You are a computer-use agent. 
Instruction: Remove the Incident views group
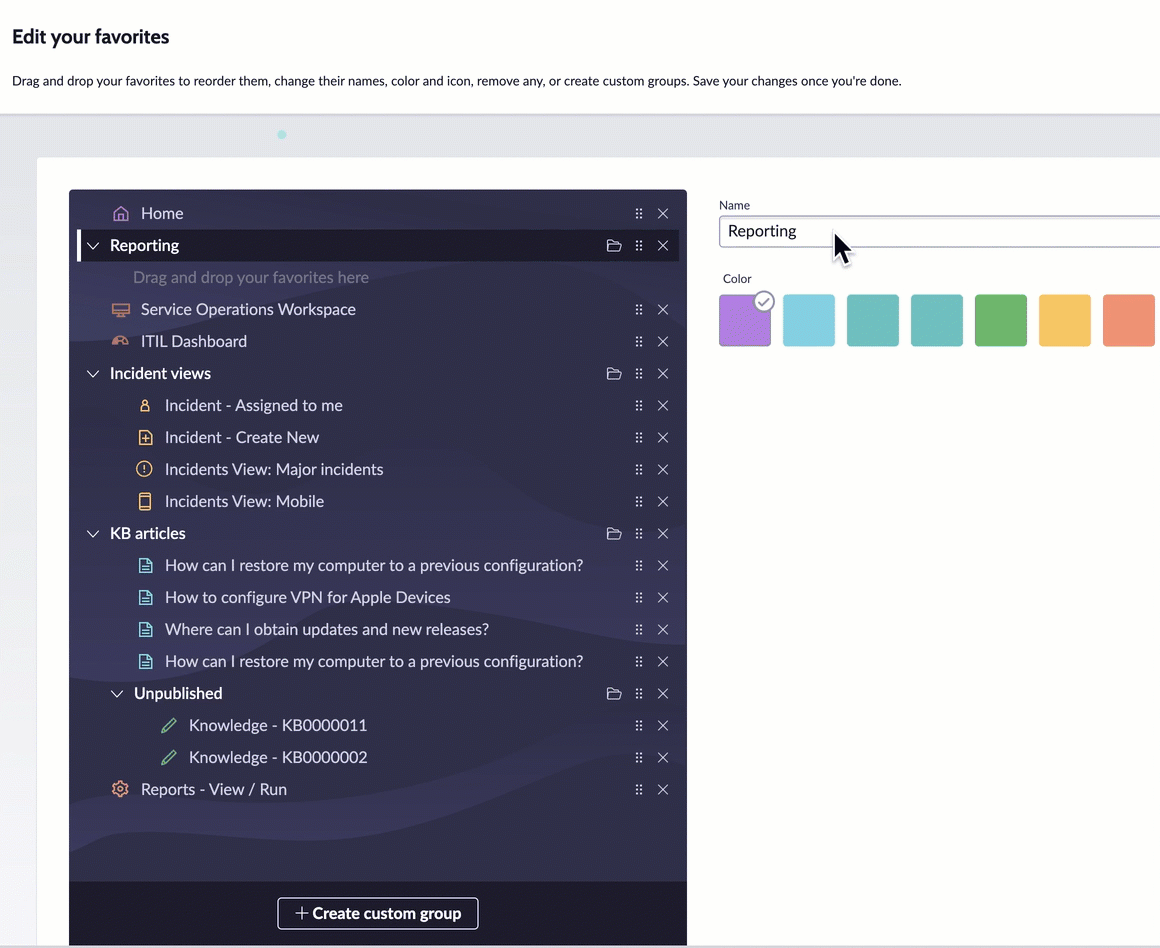(663, 374)
